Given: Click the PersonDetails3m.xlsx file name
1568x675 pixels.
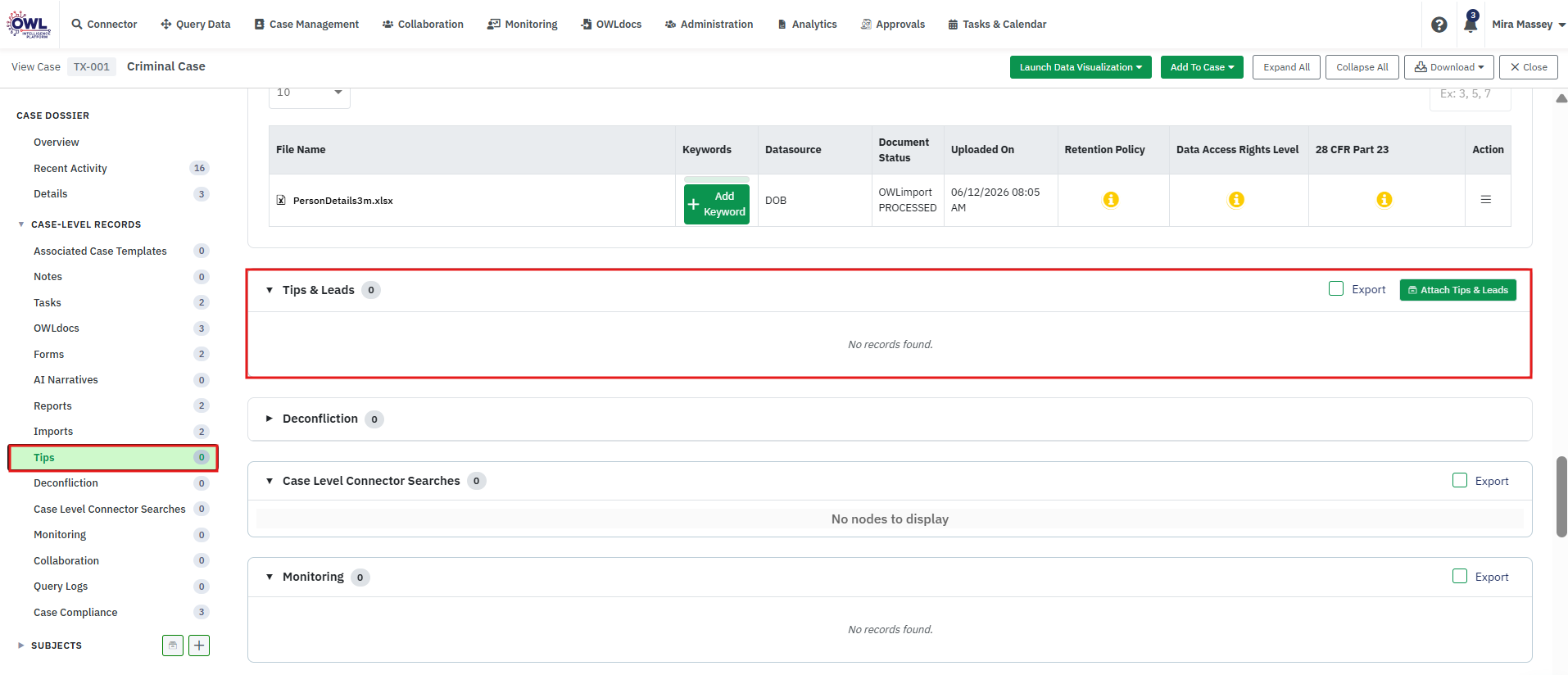Looking at the screenshot, I should click(343, 201).
